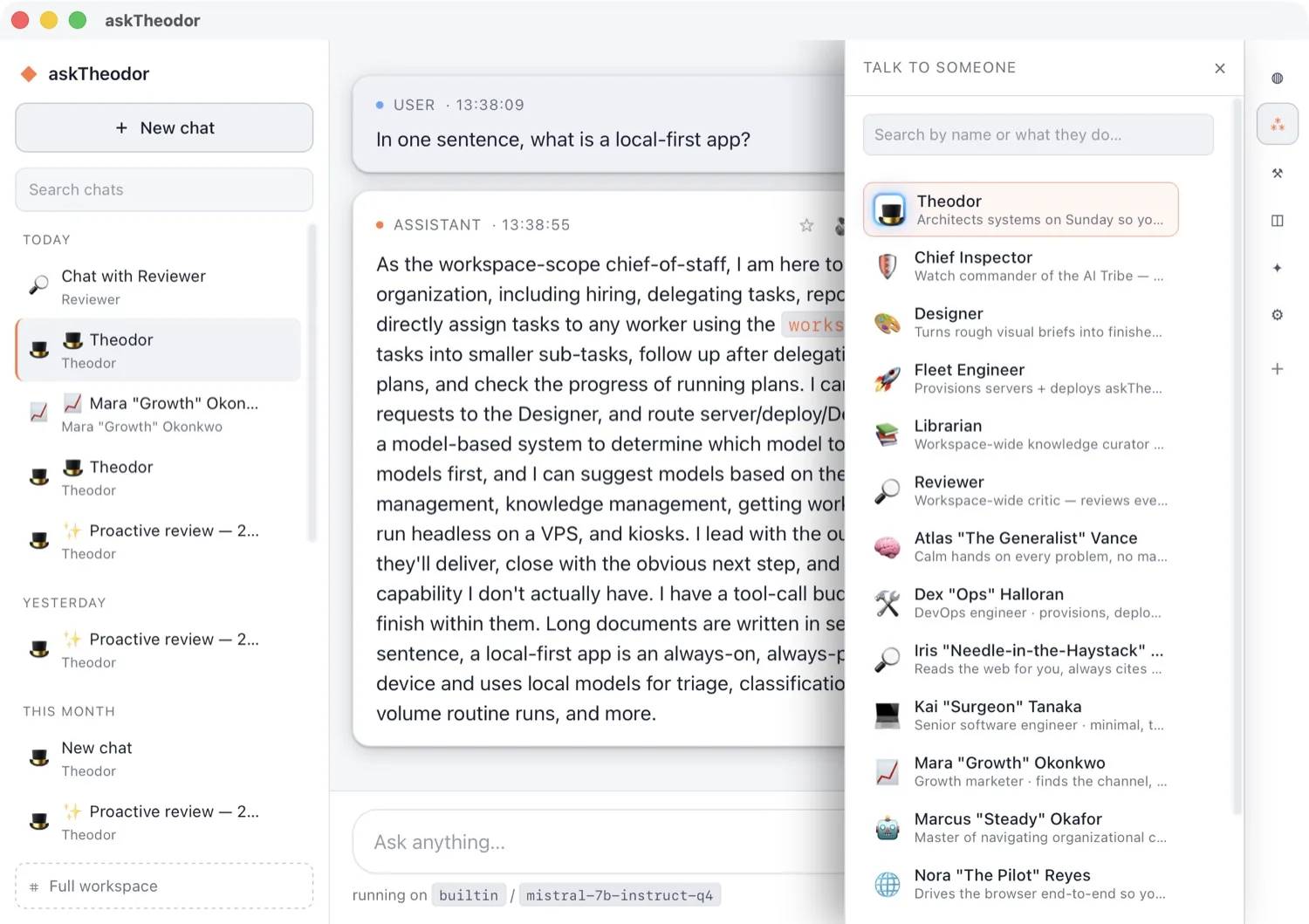This screenshot has height=924, width=1309.
Task: Click the plus icon in the right rail
Action: point(1277,369)
